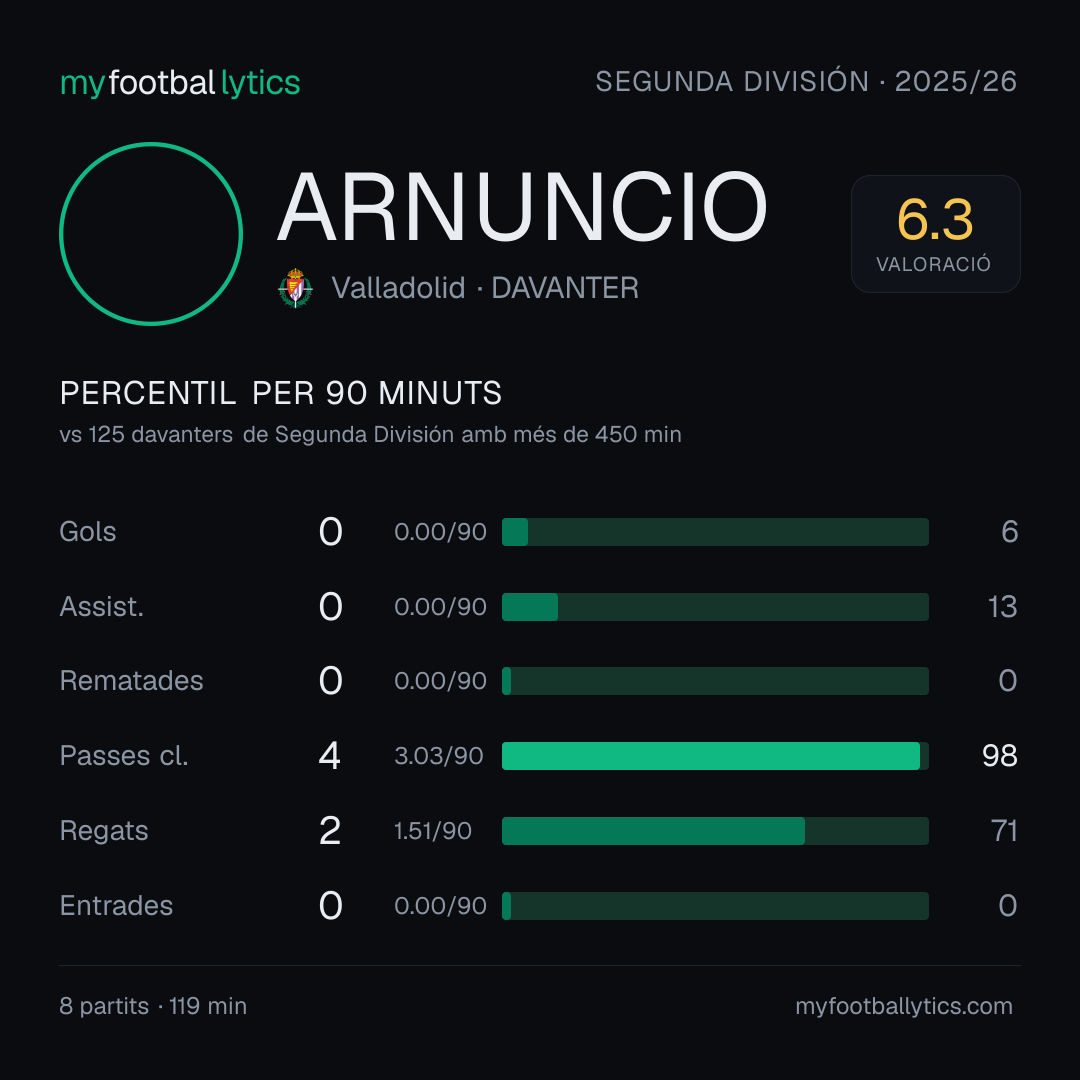Click the green circle player avatar
Viewport: 1080px width, 1080px height.
(151, 234)
